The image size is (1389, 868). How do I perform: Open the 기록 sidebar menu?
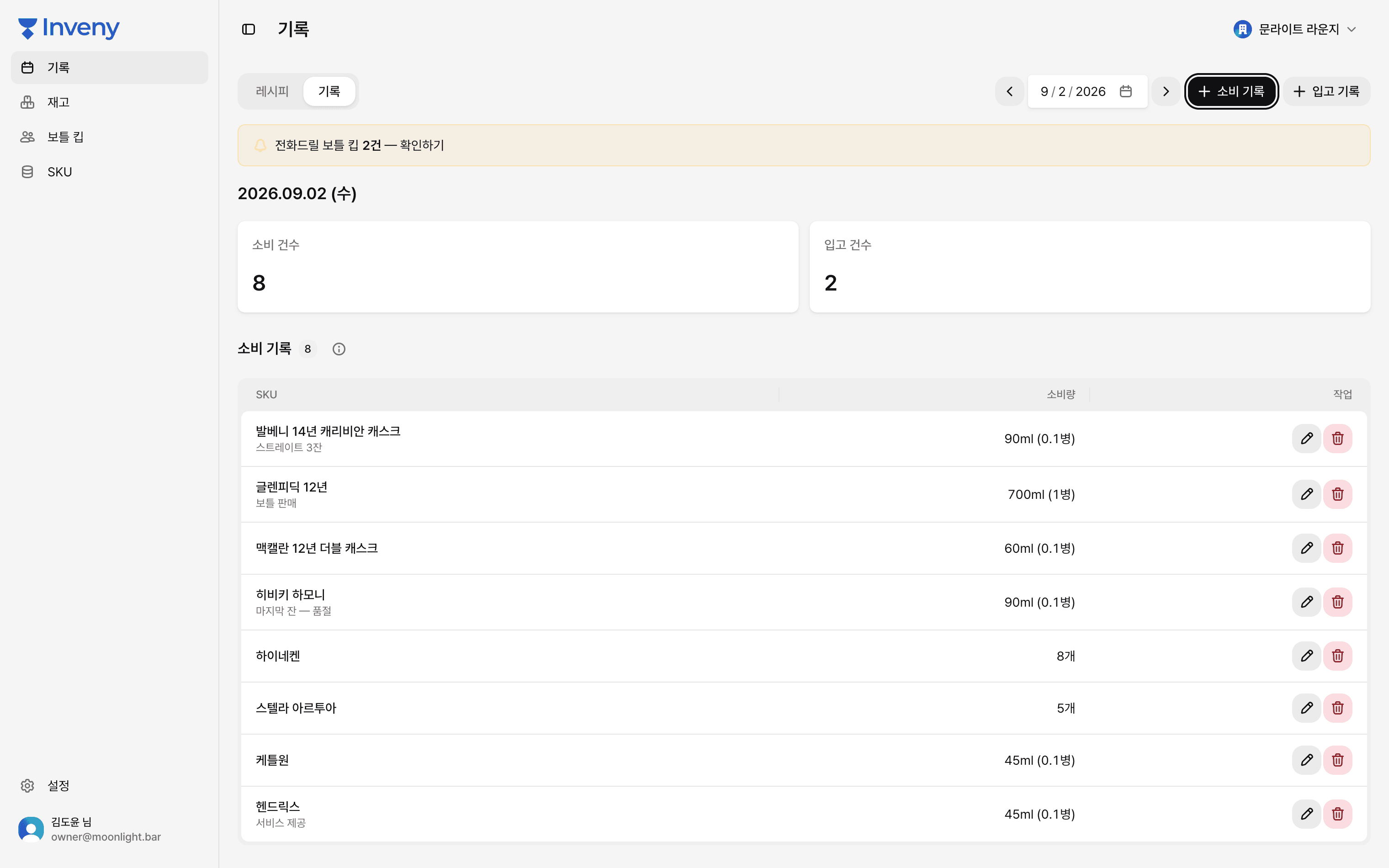tap(110, 68)
